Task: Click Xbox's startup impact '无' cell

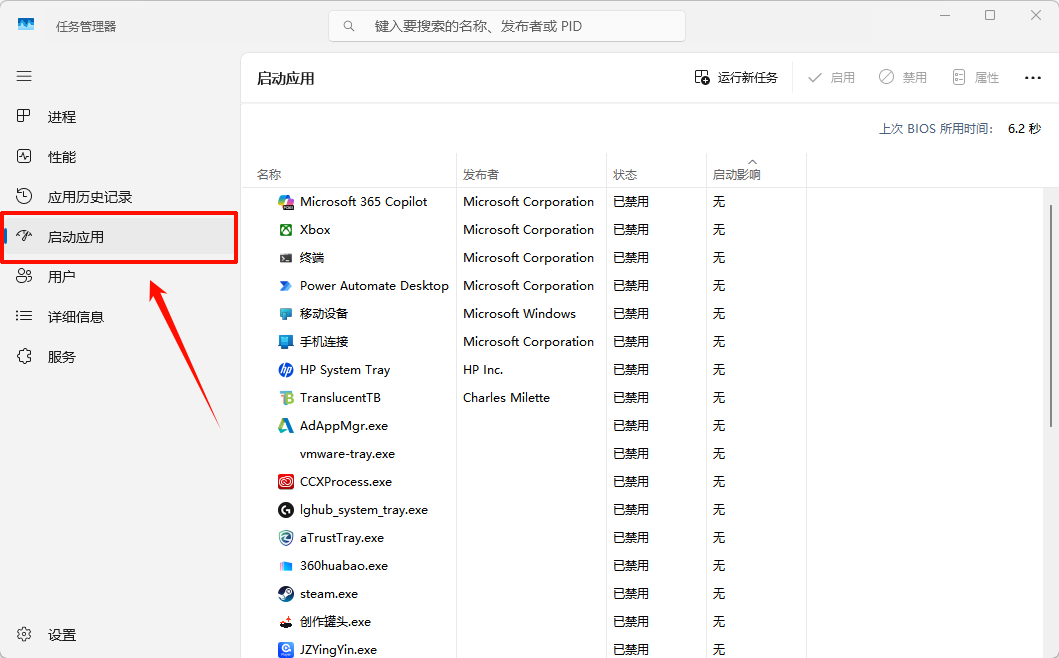Action: click(x=719, y=230)
